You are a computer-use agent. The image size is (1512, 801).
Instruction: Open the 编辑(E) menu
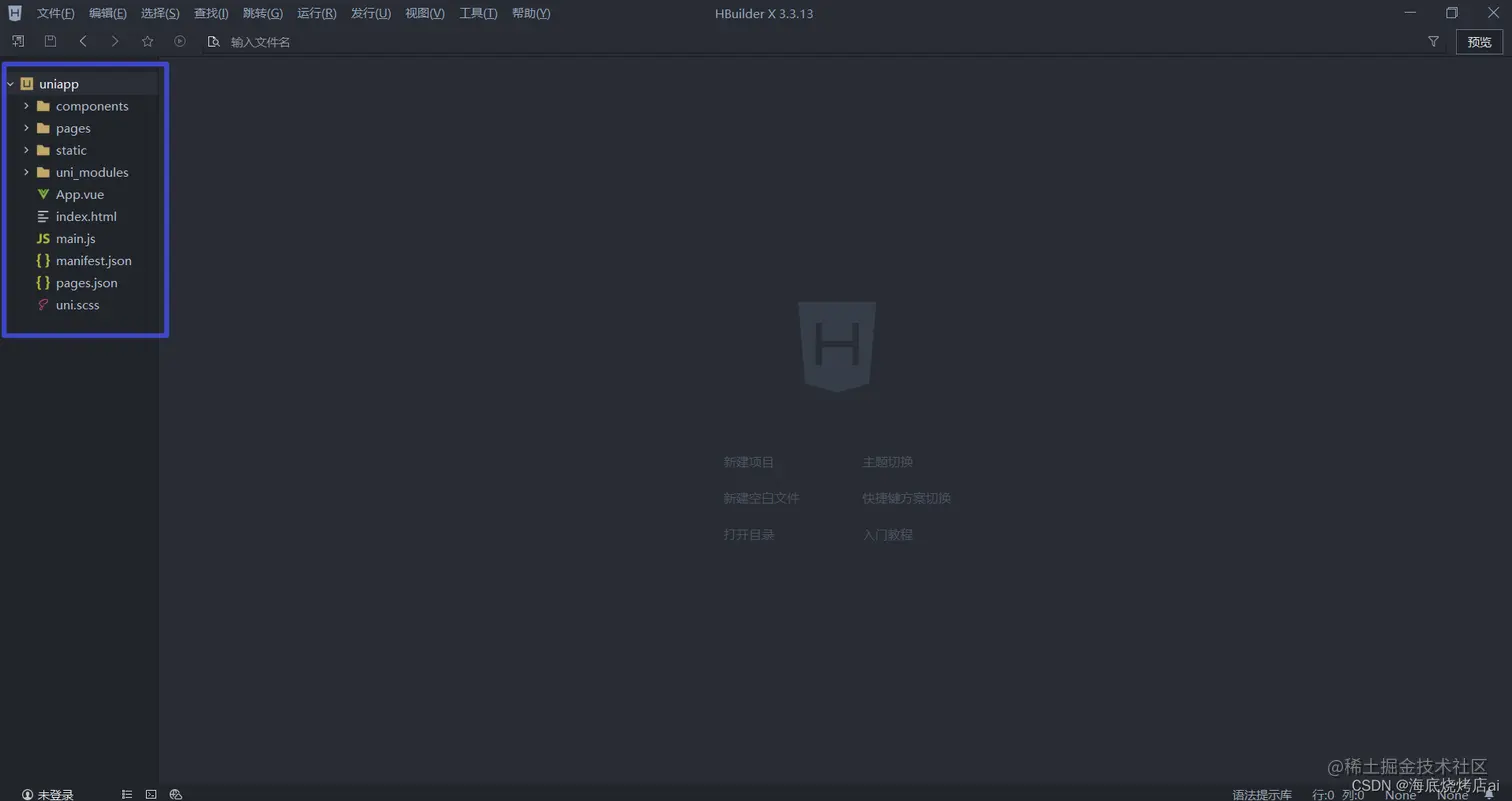click(x=108, y=13)
